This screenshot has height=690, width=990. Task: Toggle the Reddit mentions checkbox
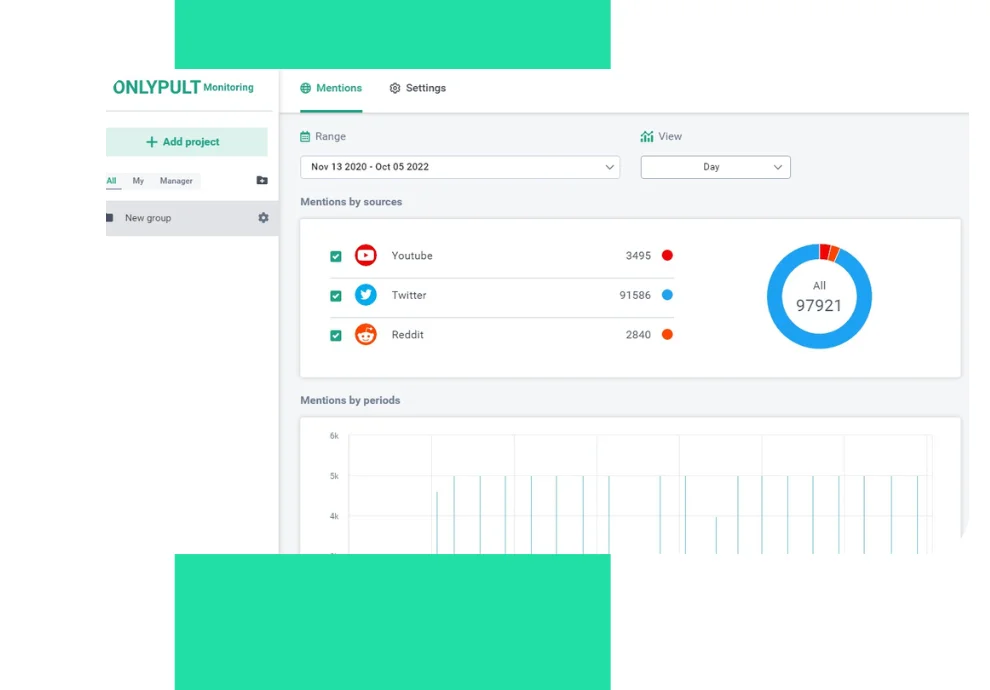tap(336, 335)
